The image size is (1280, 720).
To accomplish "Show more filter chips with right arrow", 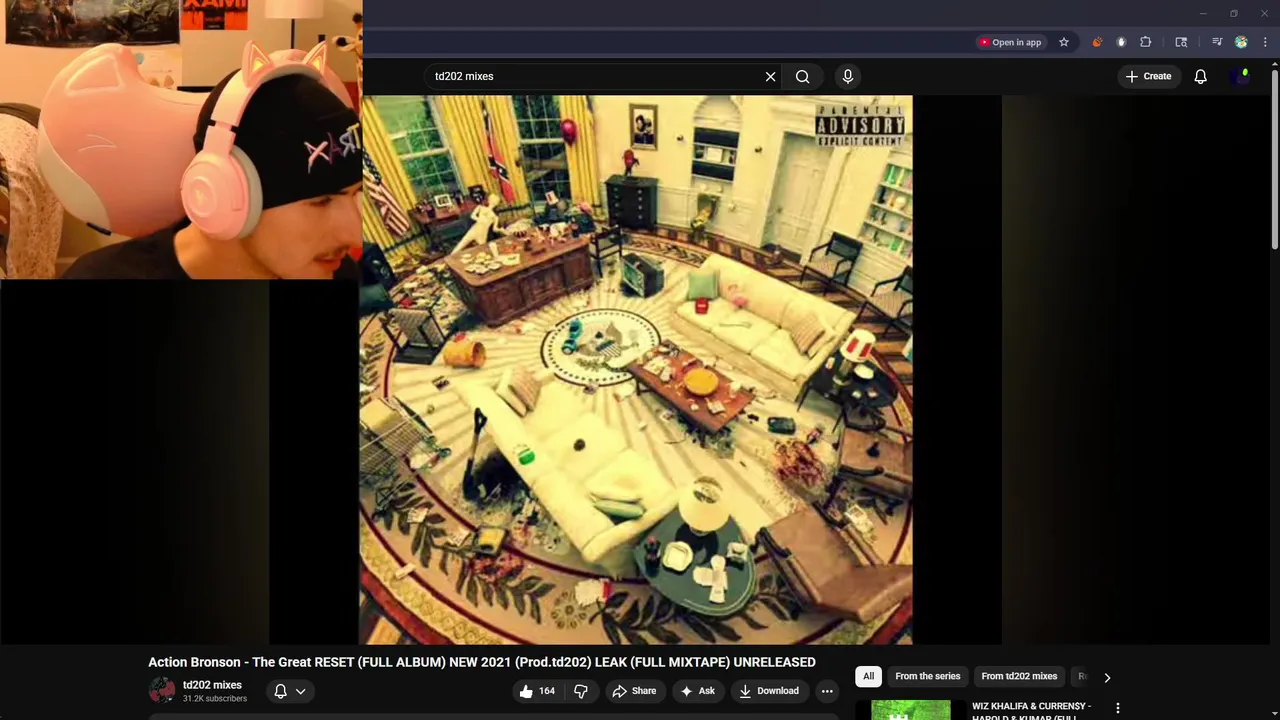I will (1107, 677).
